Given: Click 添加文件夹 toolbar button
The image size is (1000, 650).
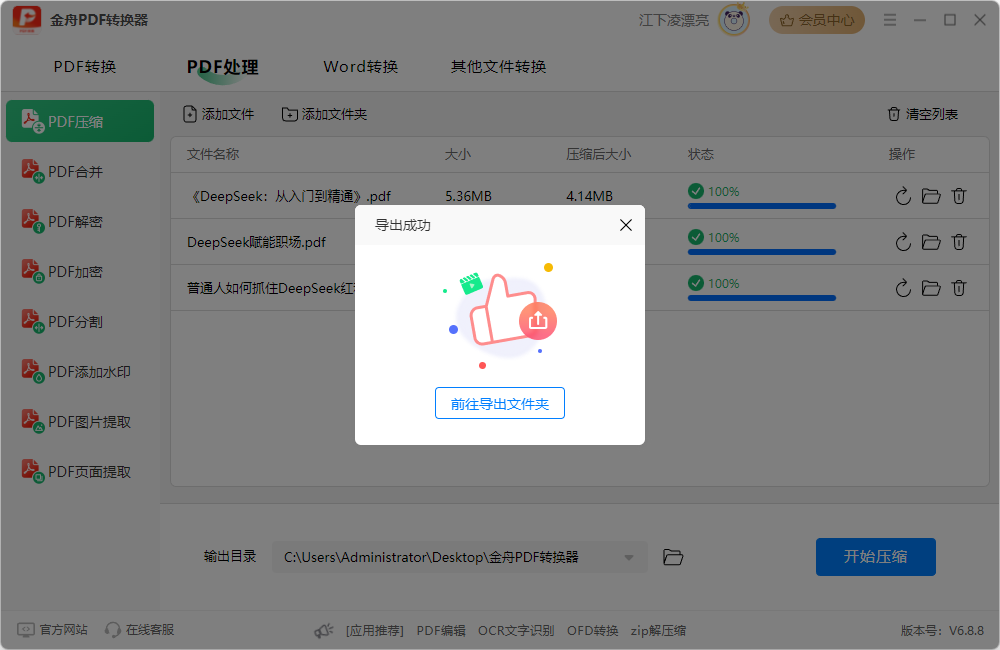Looking at the screenshot, I should [324, 114].
